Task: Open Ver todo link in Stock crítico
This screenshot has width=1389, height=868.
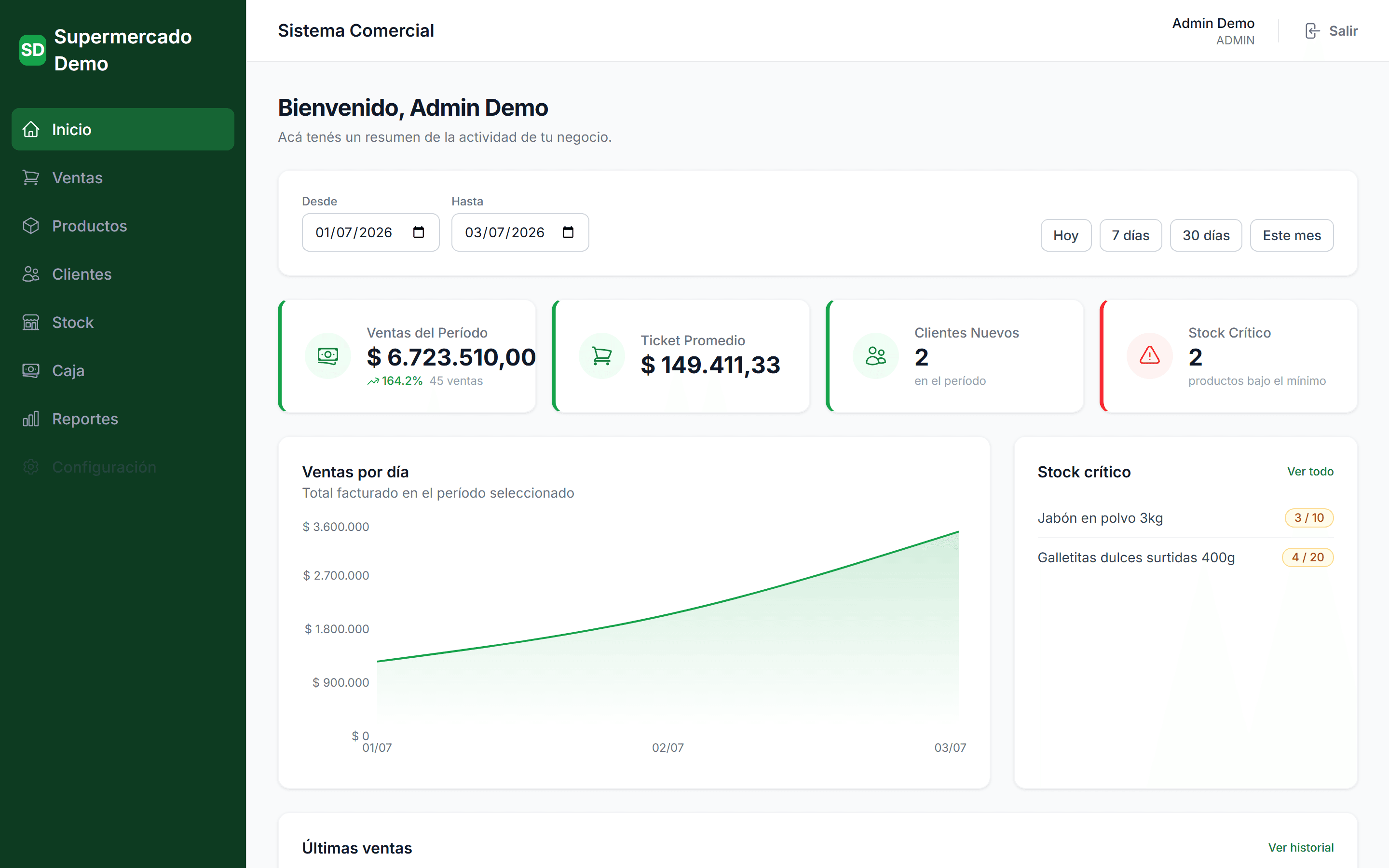Action: [x=1310, y=471]
